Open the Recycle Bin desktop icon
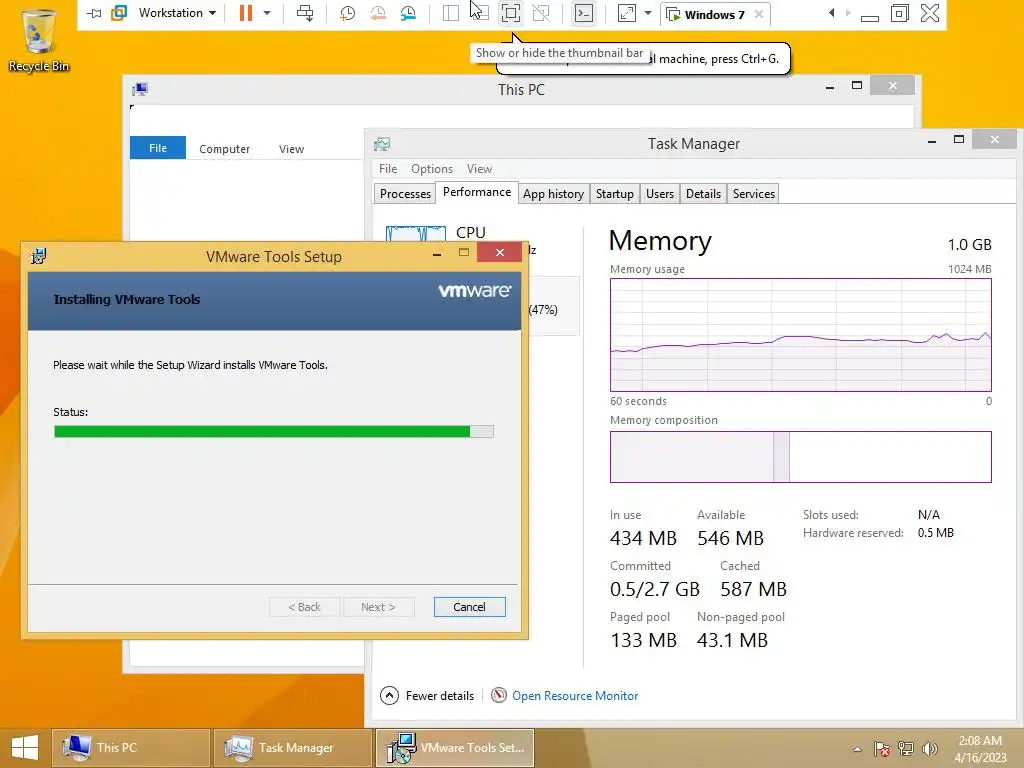Image resolution: width=1024 pixels, height=768 pixels. 39,39
